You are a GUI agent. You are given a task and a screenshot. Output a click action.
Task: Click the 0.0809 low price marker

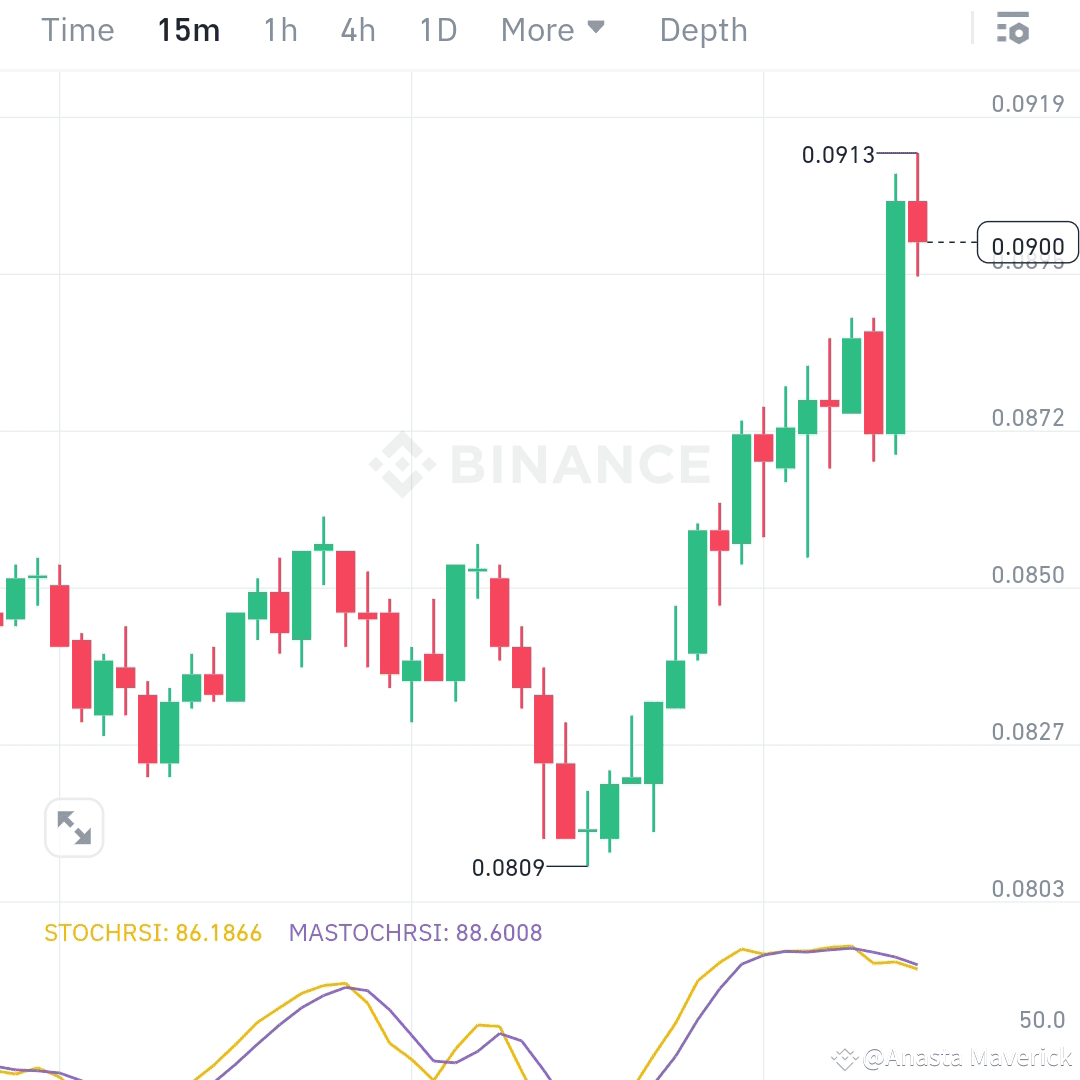click(x=508, y=868)
